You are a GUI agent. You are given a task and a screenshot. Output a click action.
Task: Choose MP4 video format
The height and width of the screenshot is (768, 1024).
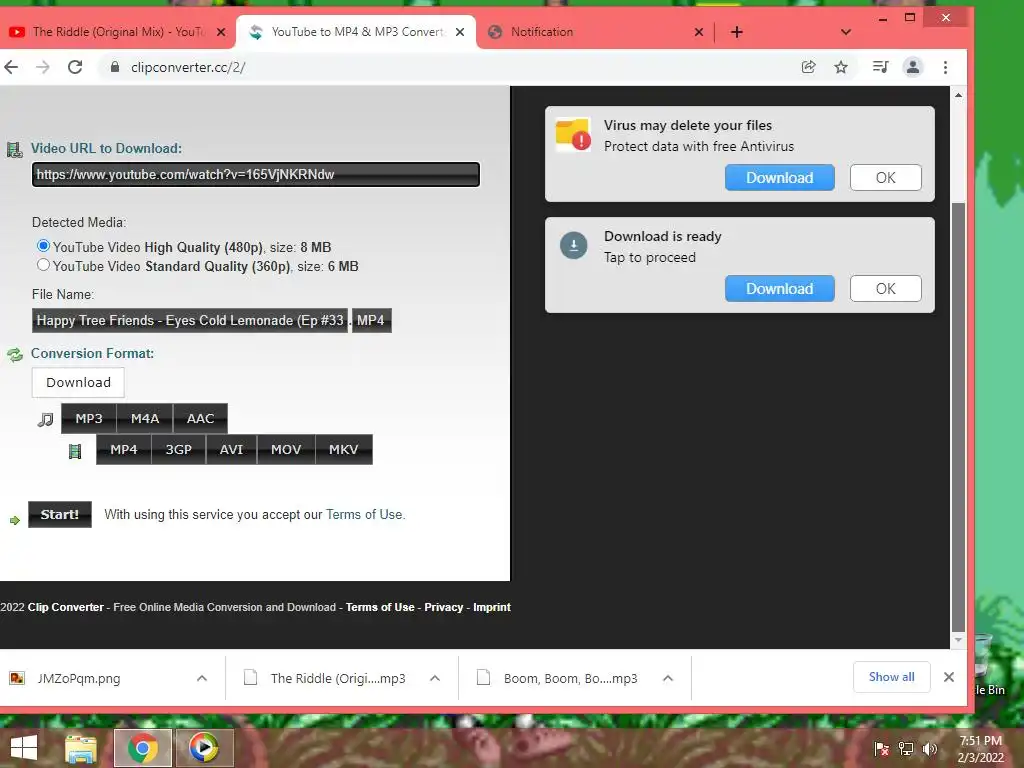pyautogui.click(x=123, y=450)
